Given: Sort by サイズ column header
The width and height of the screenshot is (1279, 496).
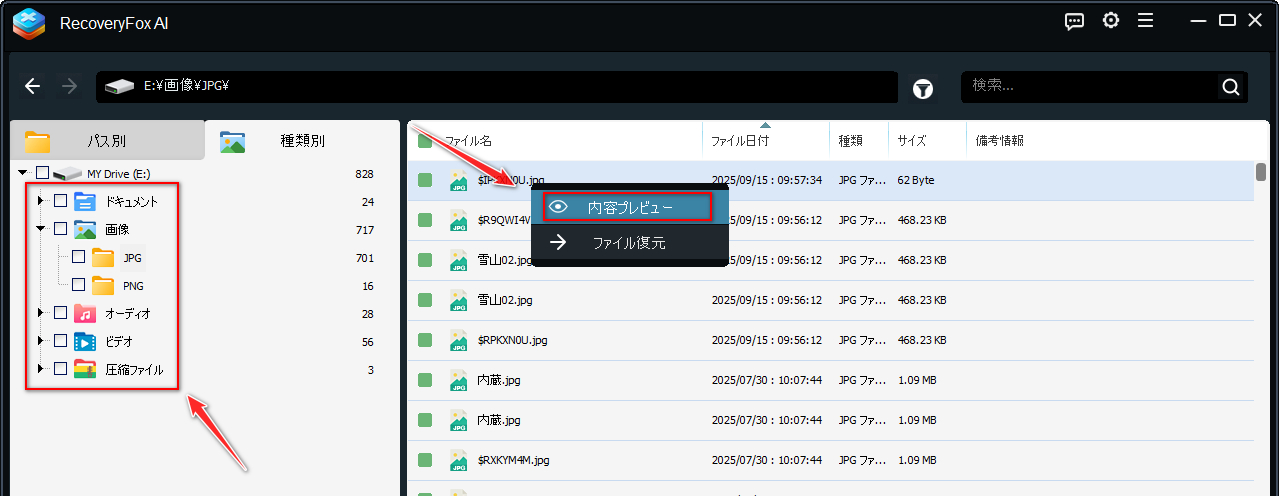Looking at the screenshot, I should 912,141.
